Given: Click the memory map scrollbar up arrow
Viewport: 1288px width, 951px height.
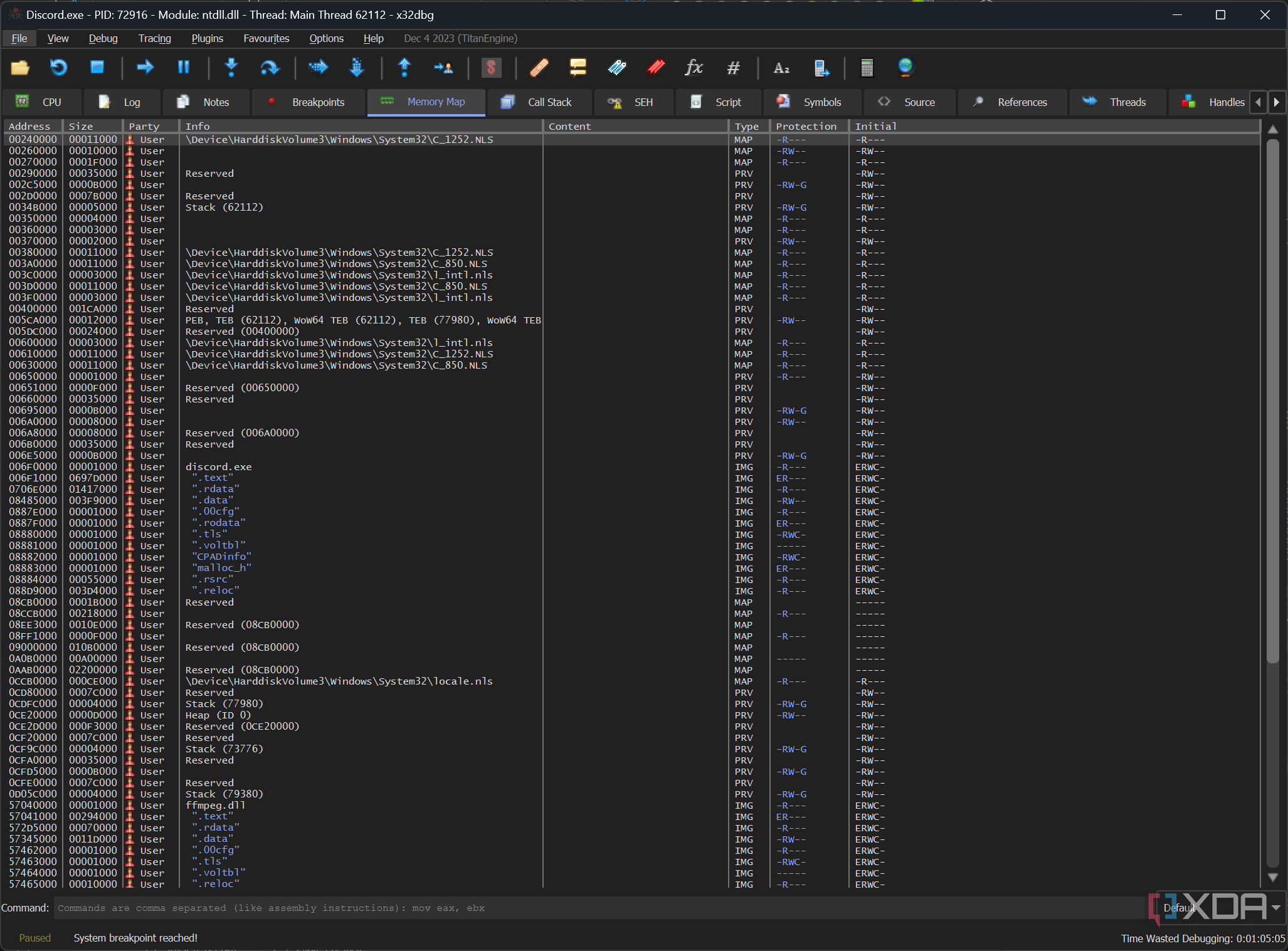Looking at the screenshot, I should 1273,129.
